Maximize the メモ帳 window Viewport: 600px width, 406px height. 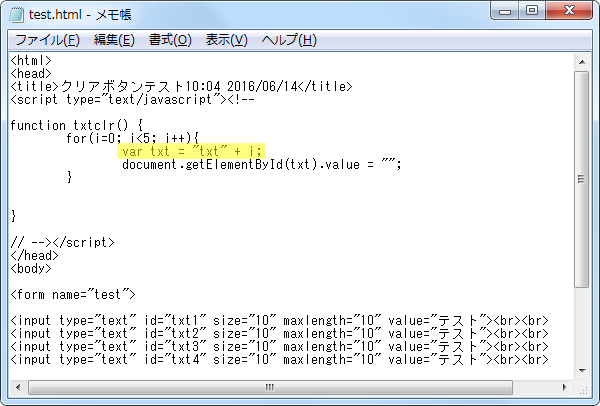tap(532, 11)
